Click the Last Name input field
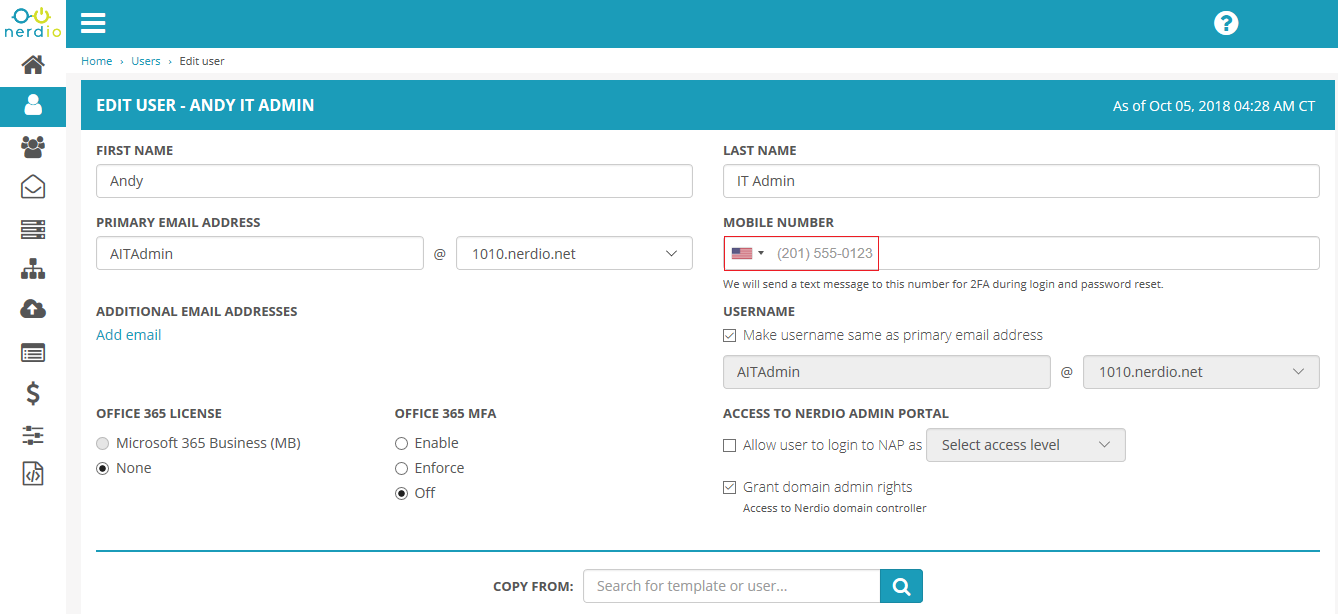This screenshot has height=614, width=1338. [1021, 181]
